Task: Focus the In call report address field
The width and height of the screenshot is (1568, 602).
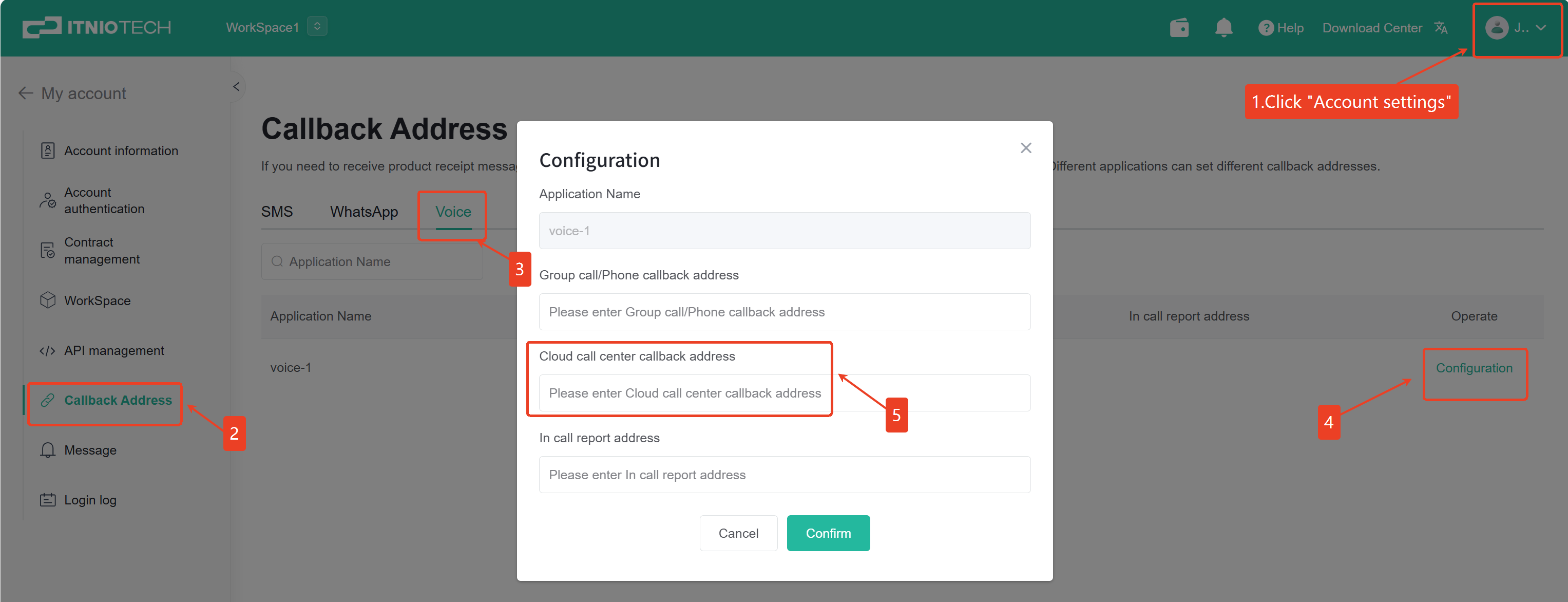Action: click(x=784, y=475)
